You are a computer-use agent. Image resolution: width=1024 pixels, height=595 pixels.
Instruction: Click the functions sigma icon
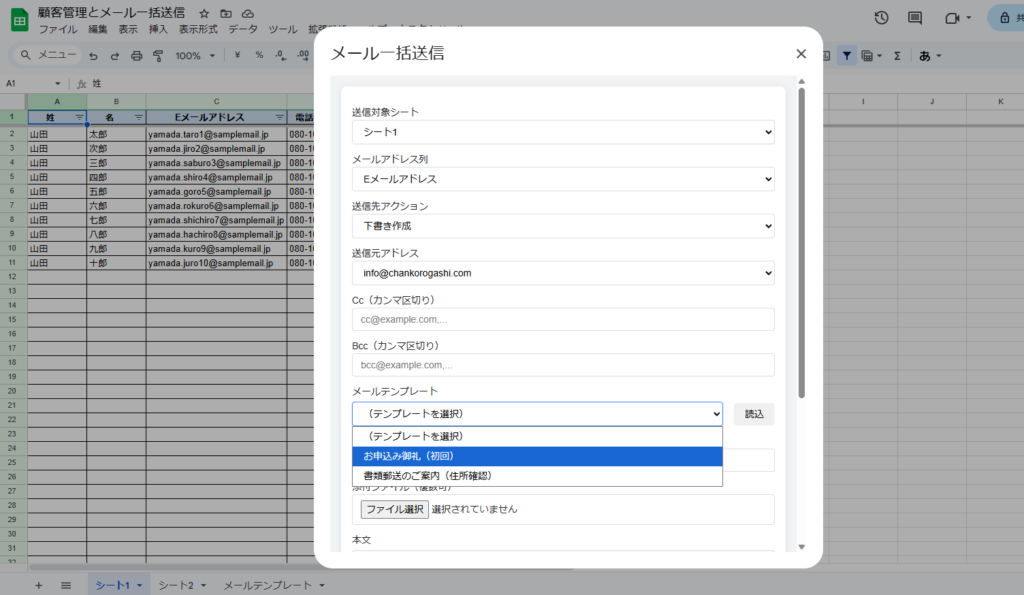[897, 56]
